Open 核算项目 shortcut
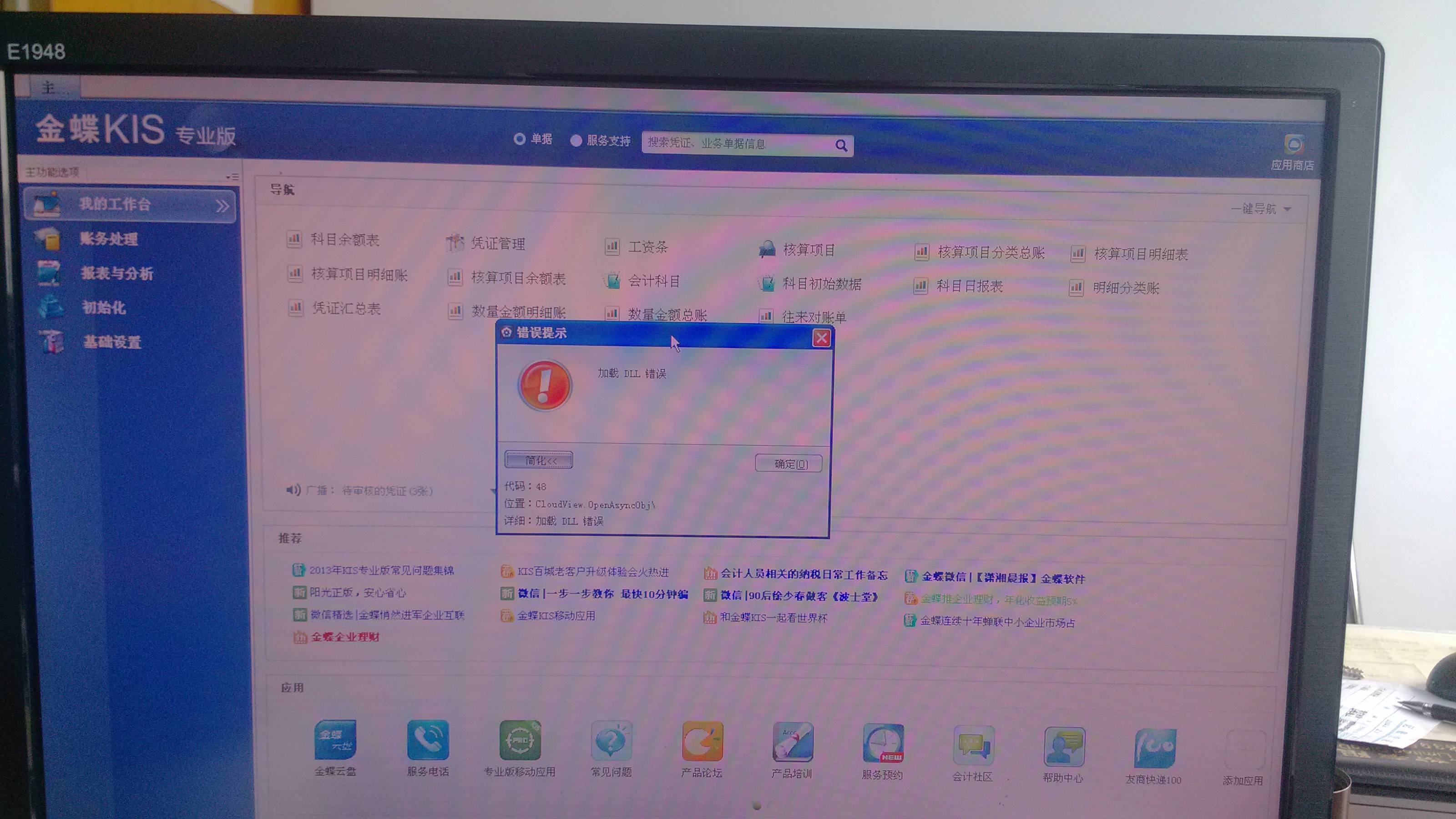 pyautogui.click(x=797, y=250)
